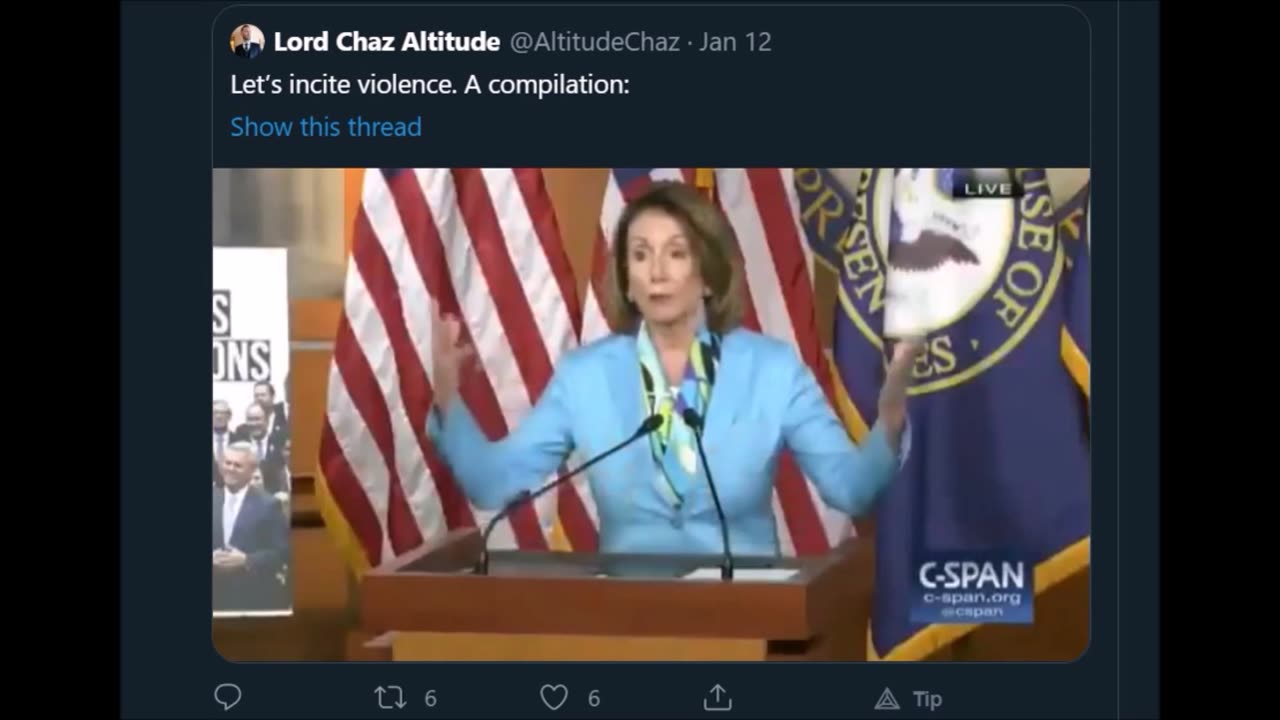Image resolution: width=1280 pixels, height=720 pixels.
Task: Retweet the post using the arrows icon
Action: pos(390,698)
